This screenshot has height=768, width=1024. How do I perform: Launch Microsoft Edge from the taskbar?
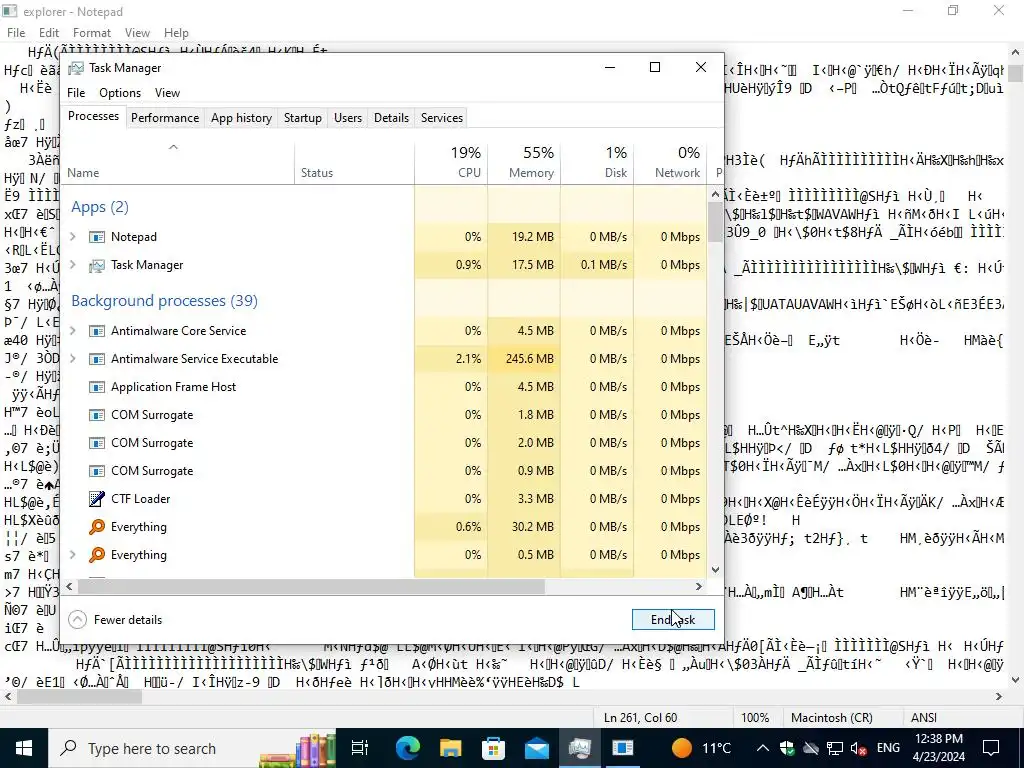408,748
